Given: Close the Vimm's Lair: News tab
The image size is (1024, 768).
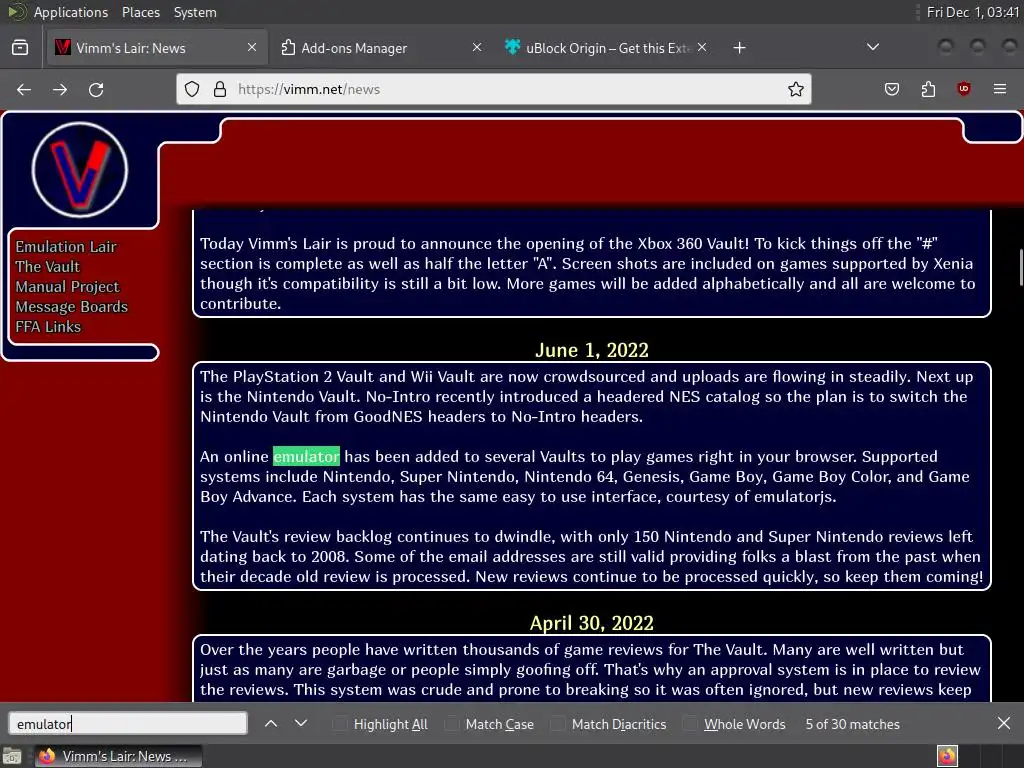Looking at the screenshot, I should point(252,48).
